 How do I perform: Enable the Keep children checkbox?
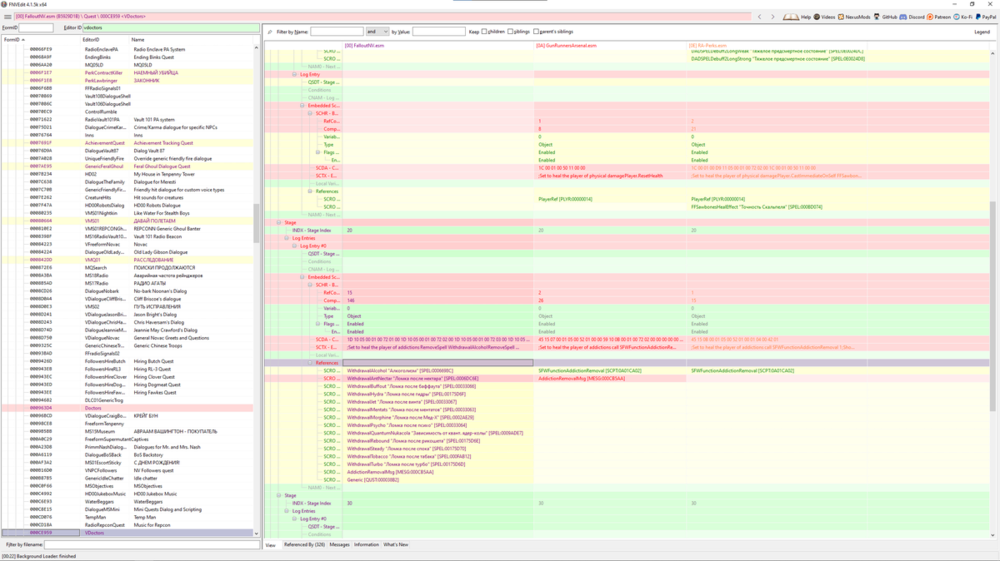pos(484,31)
